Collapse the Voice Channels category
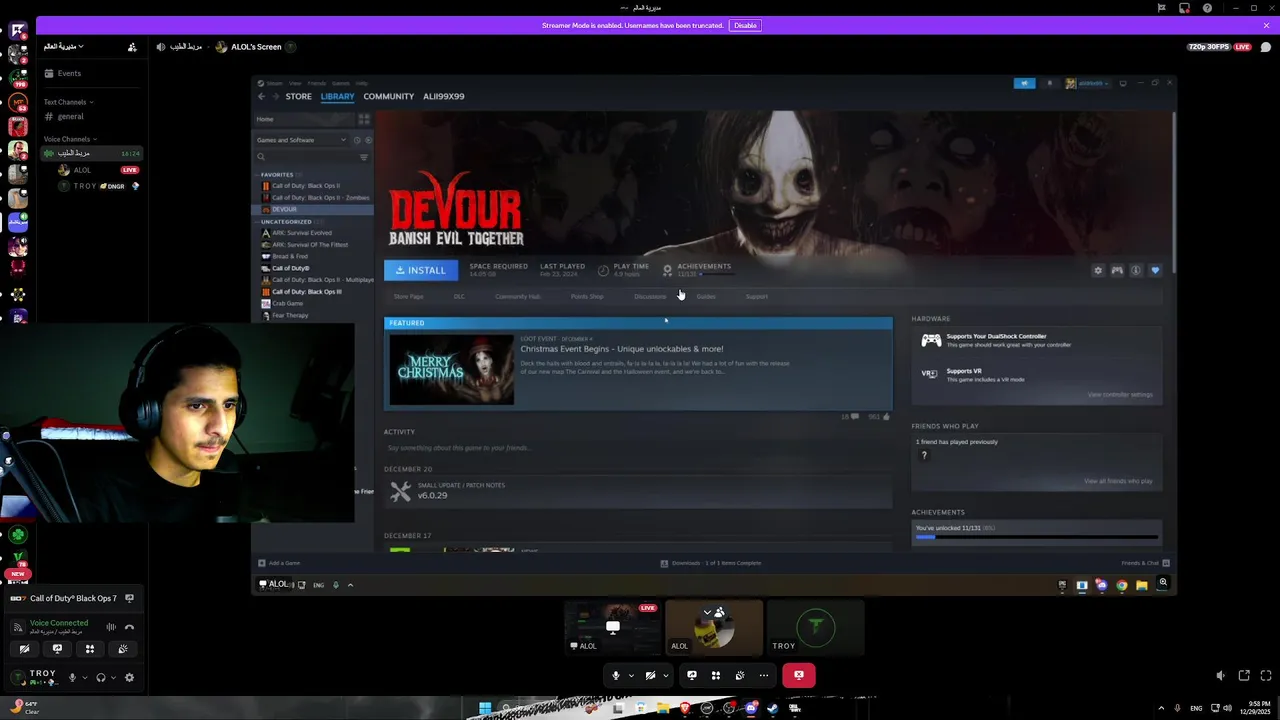1280x720 pixels. point(70,139)
